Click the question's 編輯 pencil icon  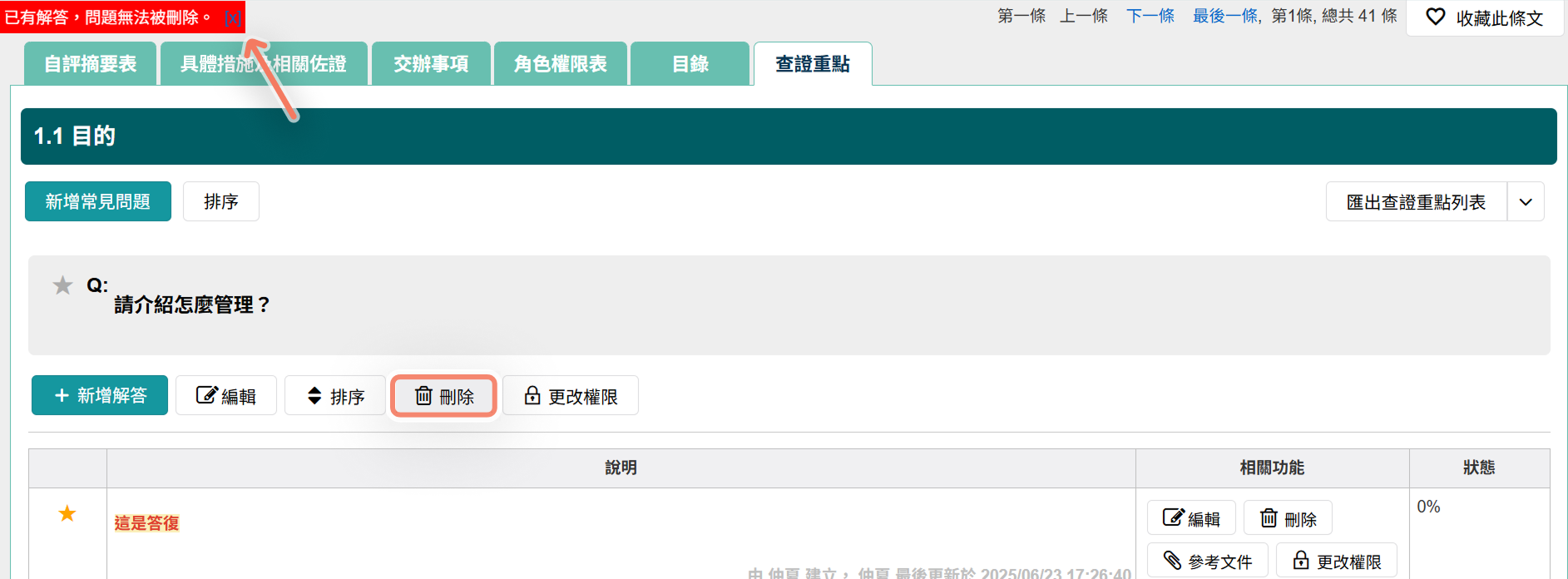pyautogui.click(x=206, y=396)
